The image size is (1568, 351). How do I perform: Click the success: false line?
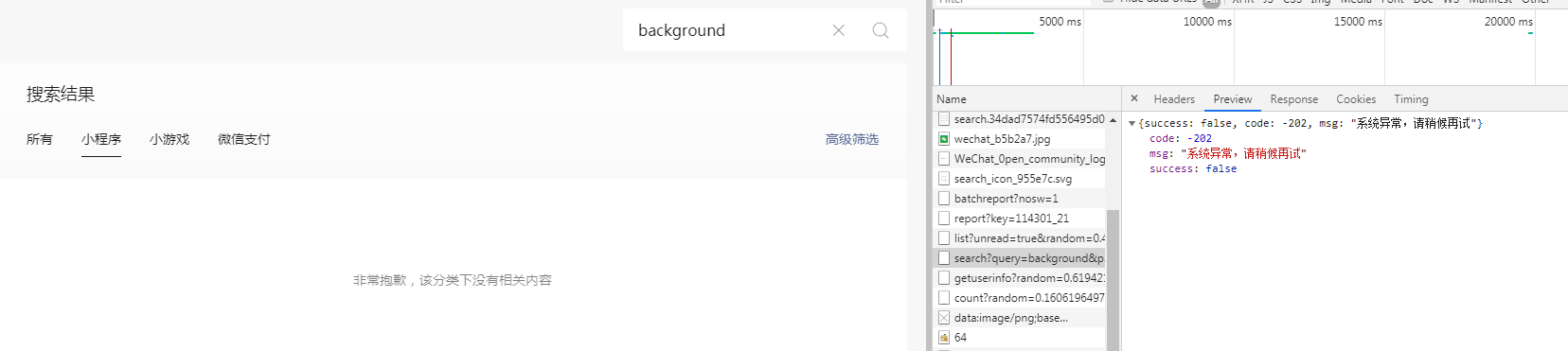1193,168
